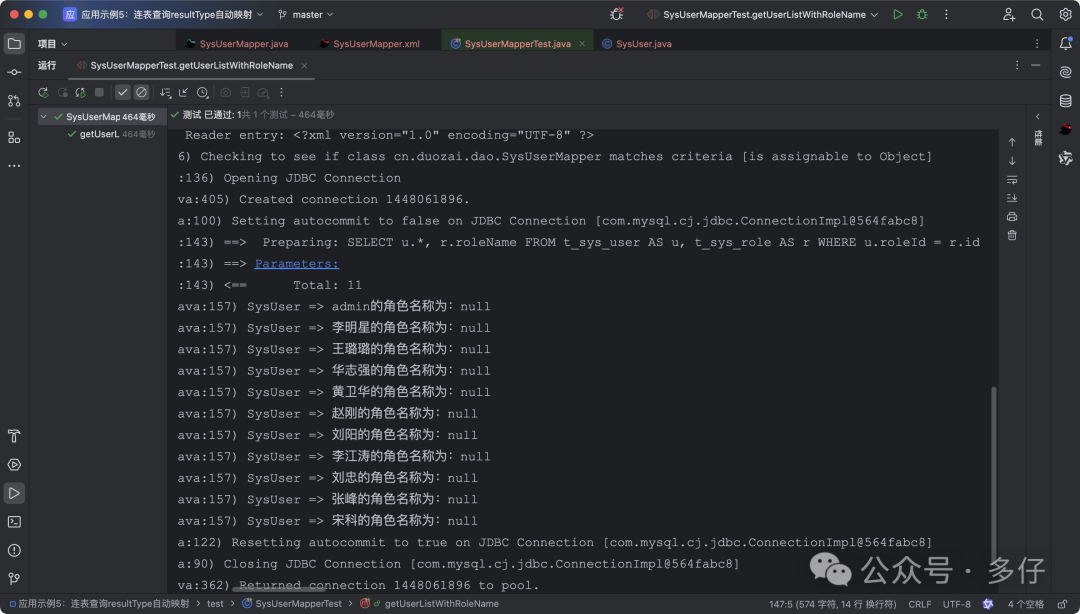Click the add collaborator user icon
The height and width of the screenshot is (614, 1080).
pyautogui.click(x=1009, y=14)
